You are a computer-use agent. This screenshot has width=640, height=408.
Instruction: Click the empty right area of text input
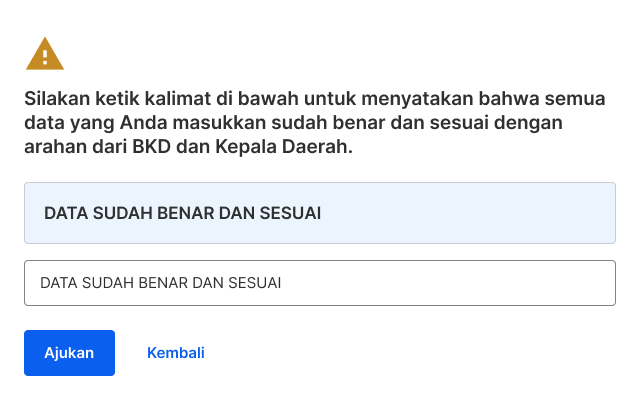(x=449, y=283)
